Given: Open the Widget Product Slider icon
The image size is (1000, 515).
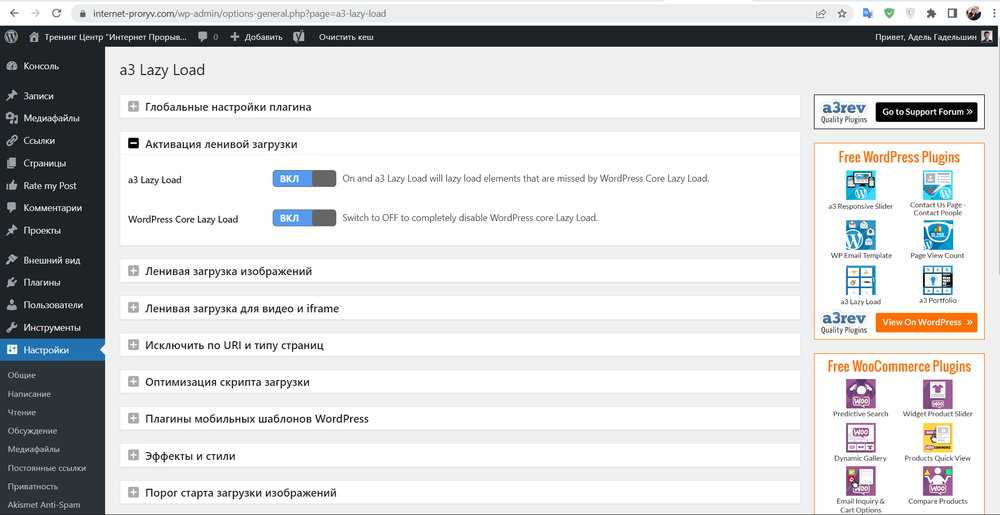Looking at the screenshot, I should pos(937,393).
